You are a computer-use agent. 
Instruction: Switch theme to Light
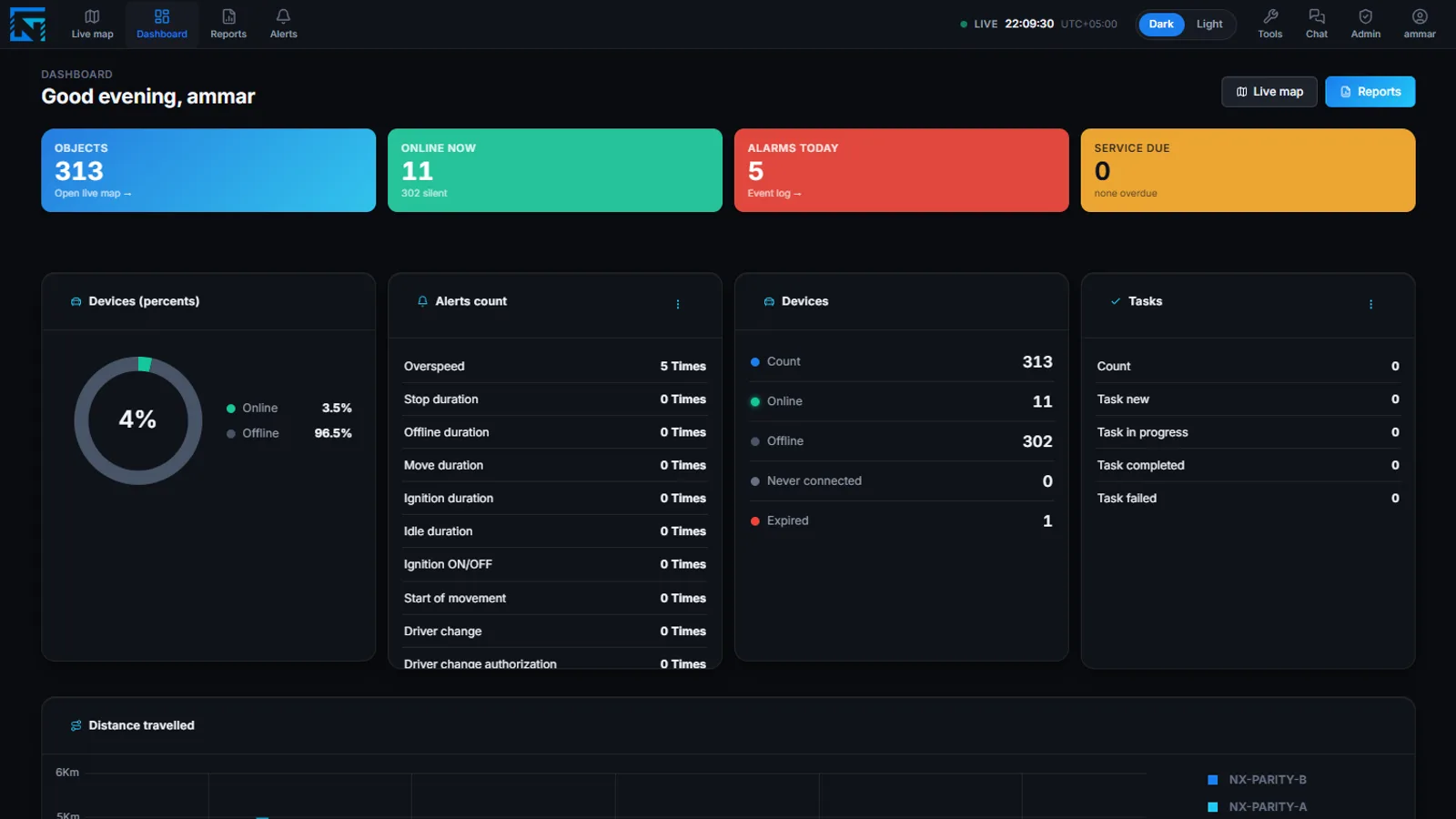pyautogui.click(x=1209, y=25)
